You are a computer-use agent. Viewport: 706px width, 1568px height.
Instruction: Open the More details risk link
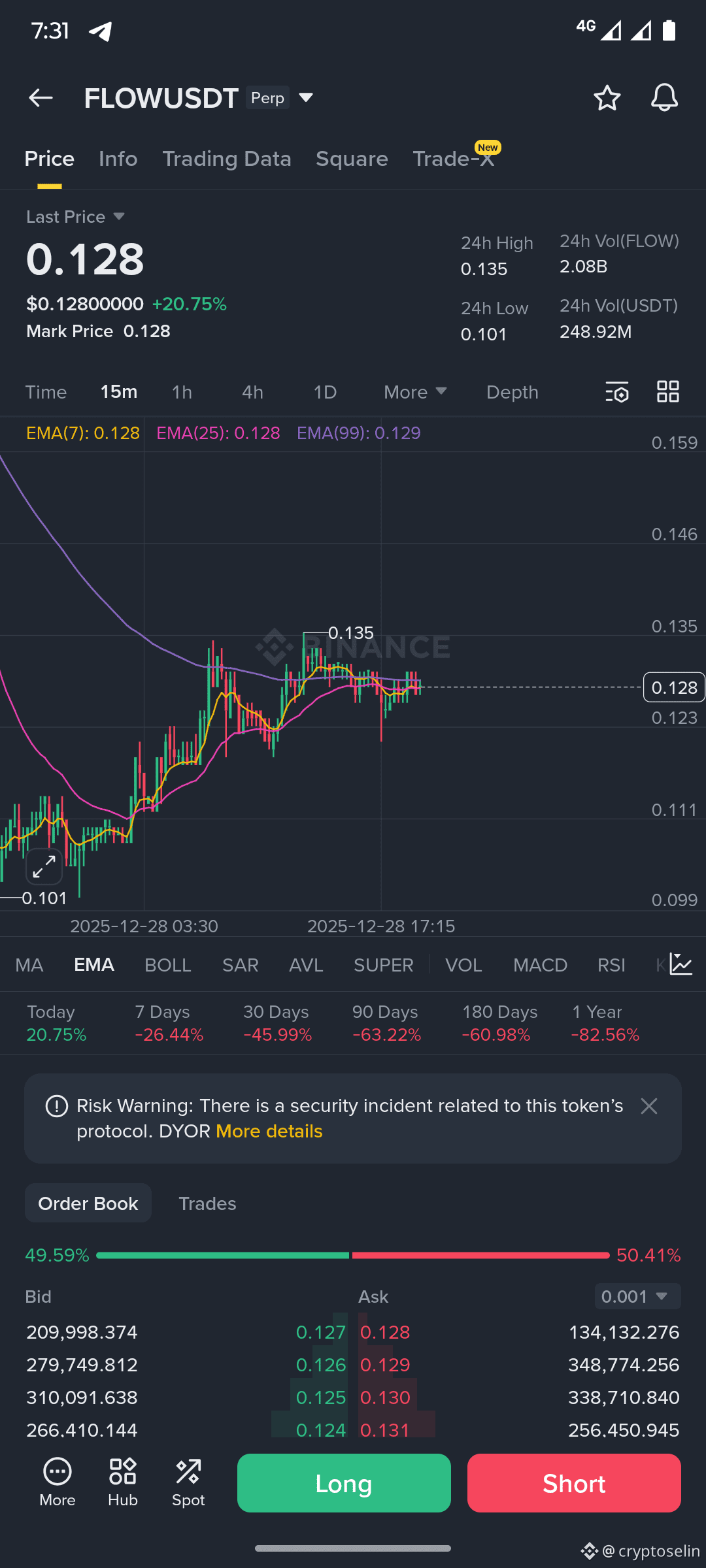[269, 1131]
